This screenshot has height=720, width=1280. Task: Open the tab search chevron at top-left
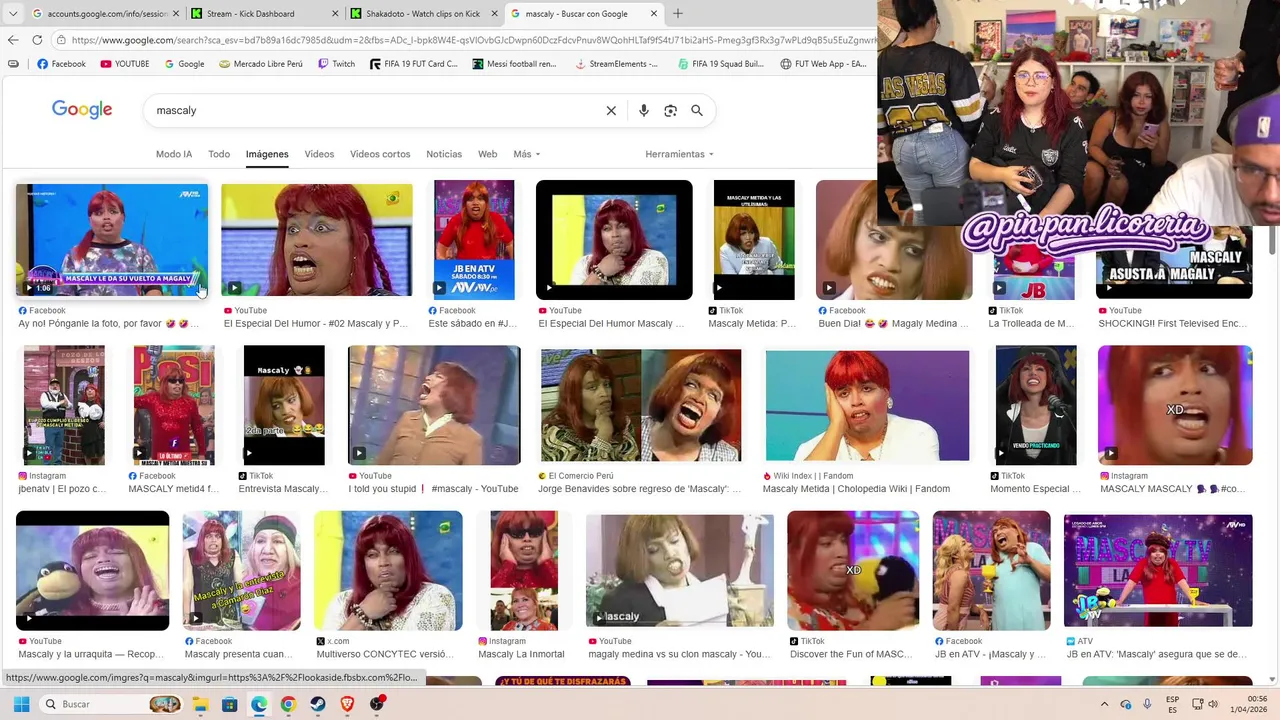13,14
